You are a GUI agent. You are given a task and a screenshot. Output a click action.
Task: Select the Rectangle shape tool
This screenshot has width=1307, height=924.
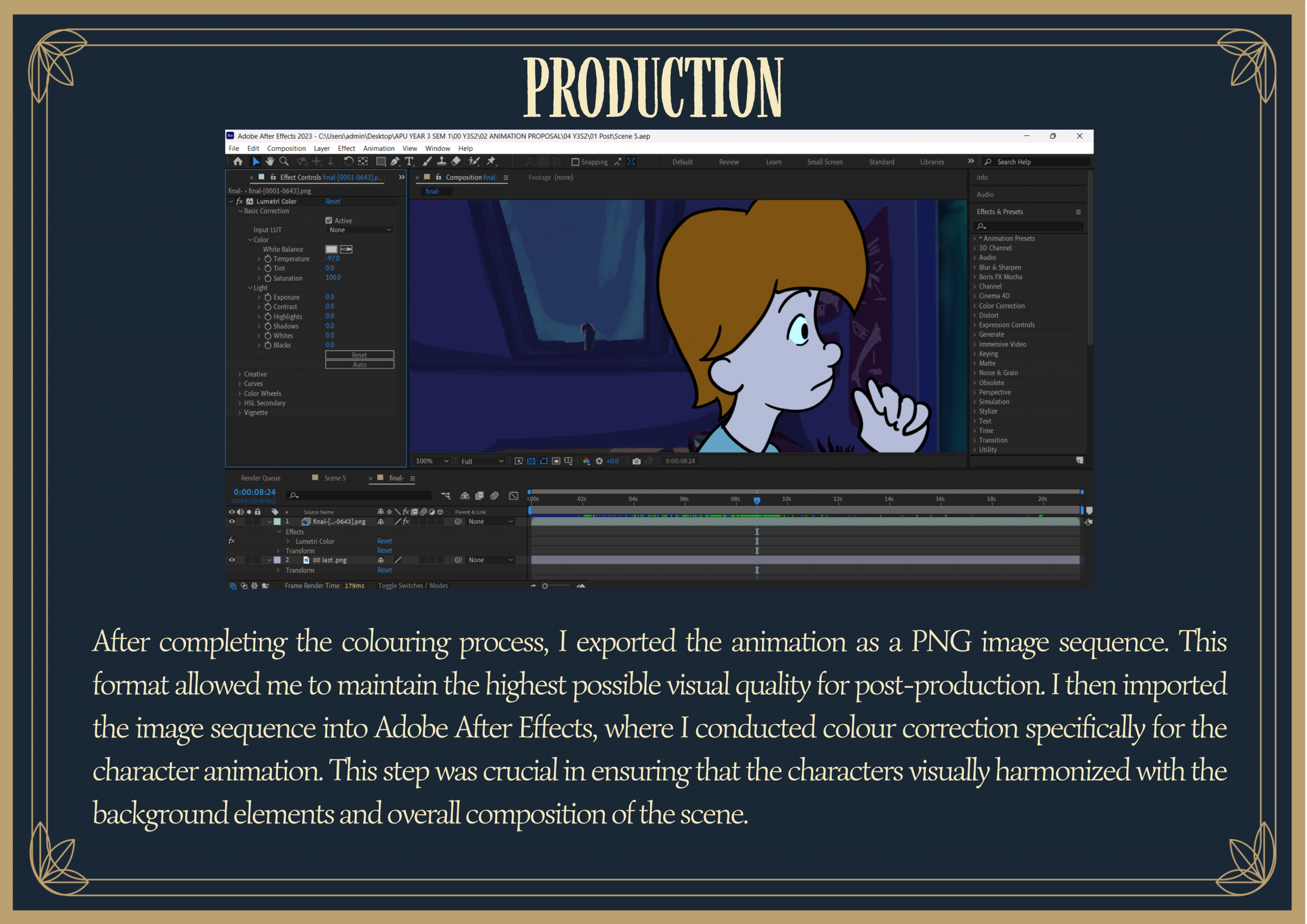click(x=381, y=162)
